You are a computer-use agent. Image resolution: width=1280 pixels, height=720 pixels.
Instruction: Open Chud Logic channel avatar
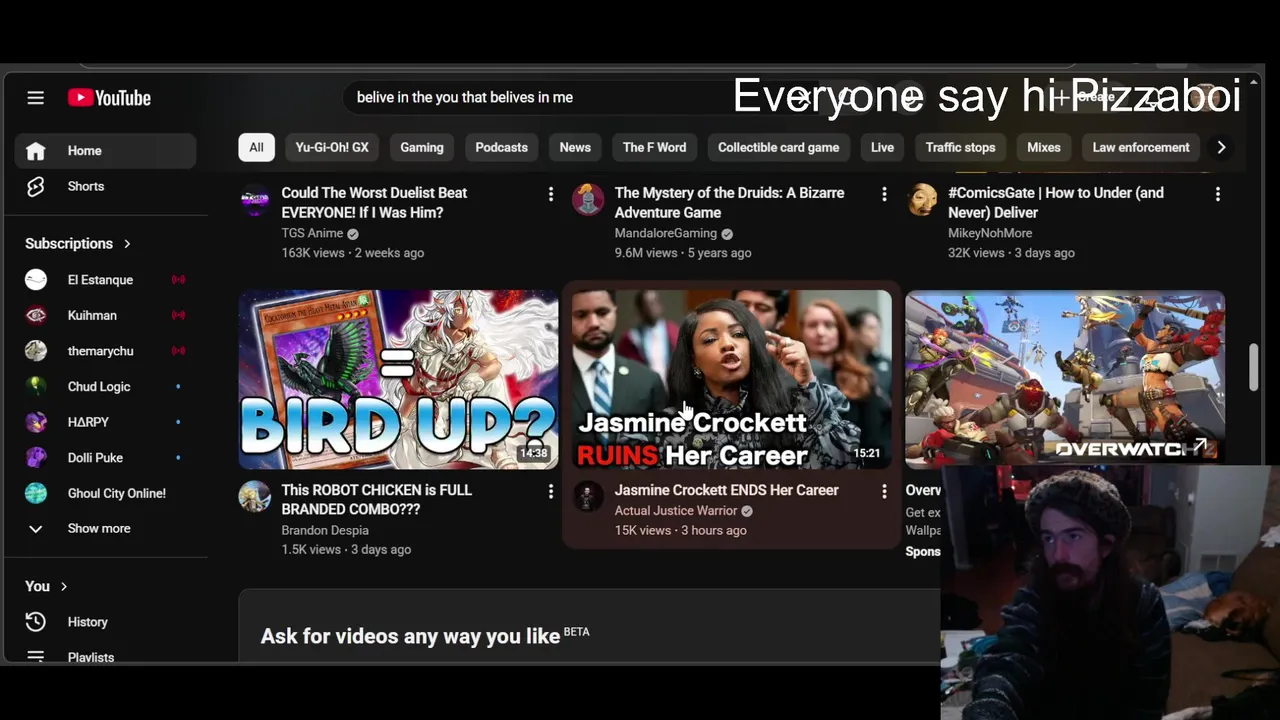click(x=36, y=386)
